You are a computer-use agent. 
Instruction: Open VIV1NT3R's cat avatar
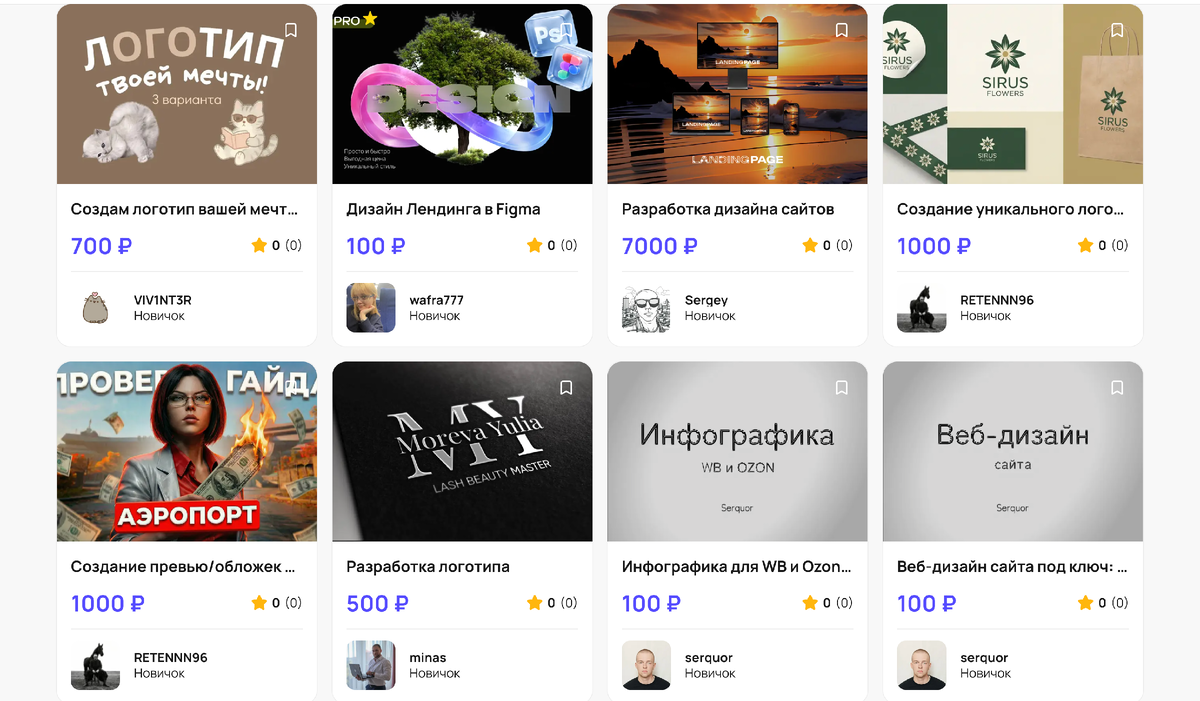click(95, 307)
